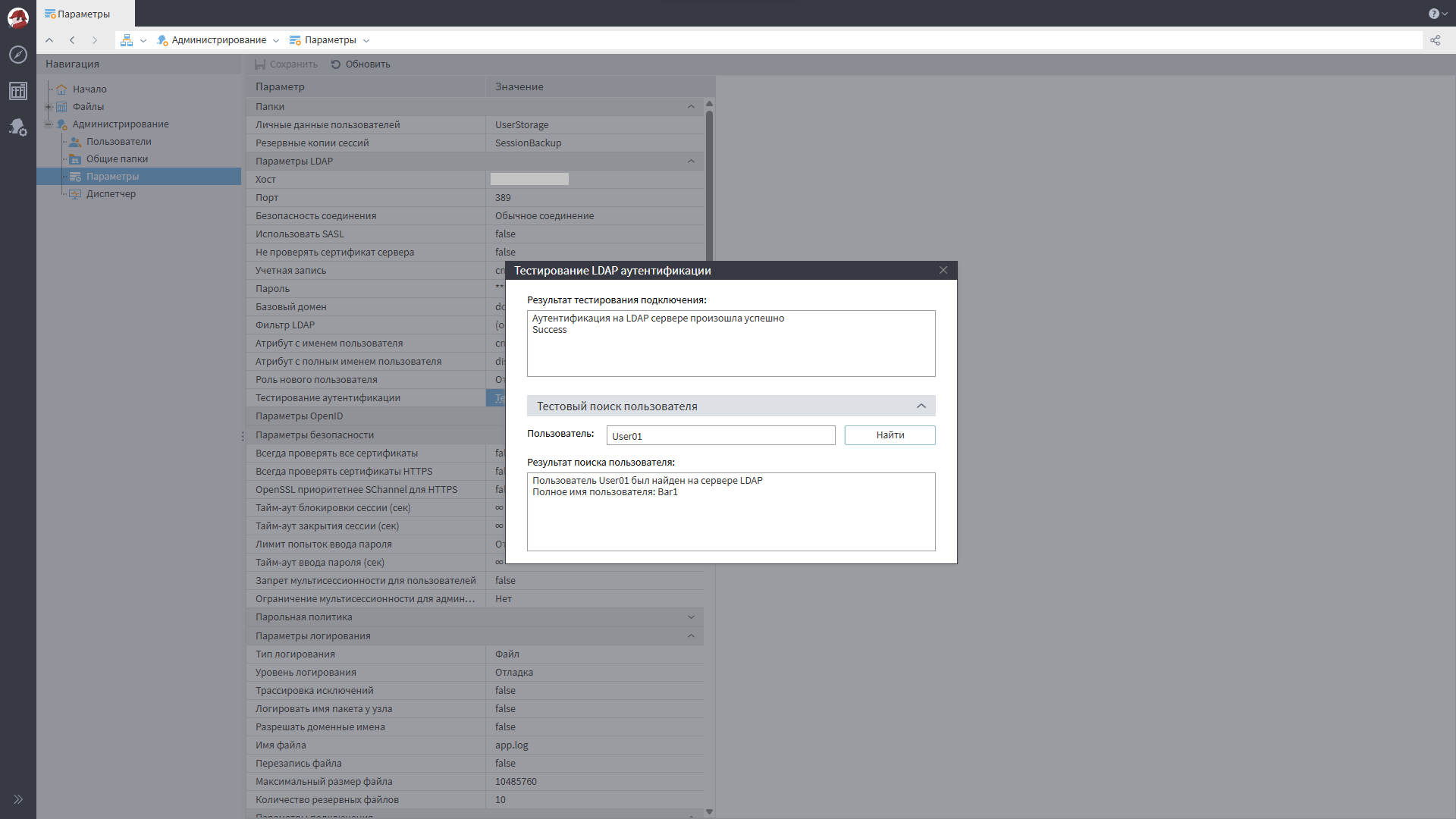Click the navigate up arrow icon
Screen dimensions: 1456x819
49,40
